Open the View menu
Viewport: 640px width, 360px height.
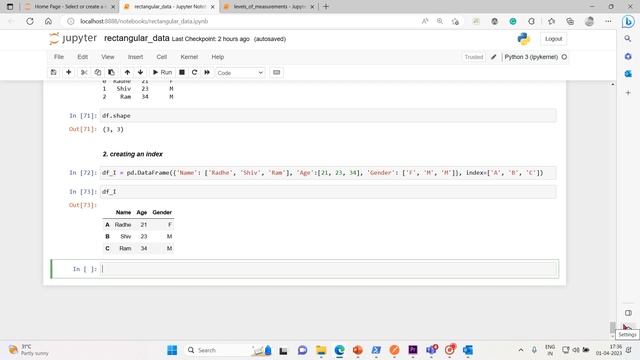[x=108, y=57]
